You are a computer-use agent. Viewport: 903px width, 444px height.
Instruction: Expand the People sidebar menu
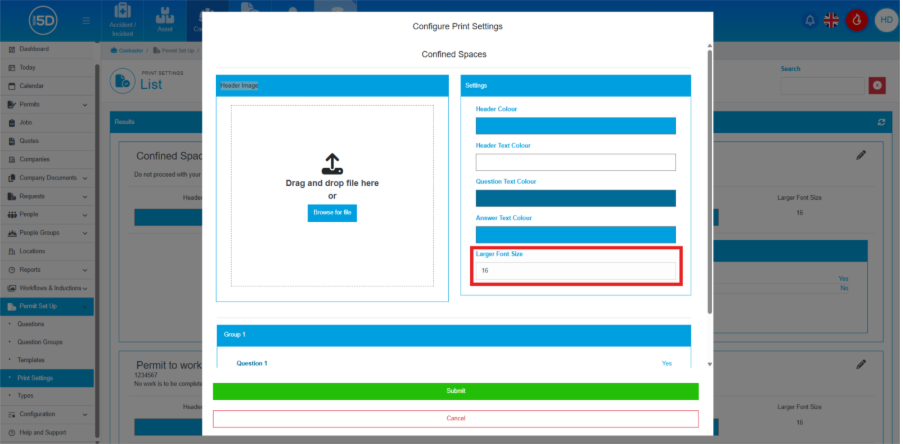pos(47,214)
